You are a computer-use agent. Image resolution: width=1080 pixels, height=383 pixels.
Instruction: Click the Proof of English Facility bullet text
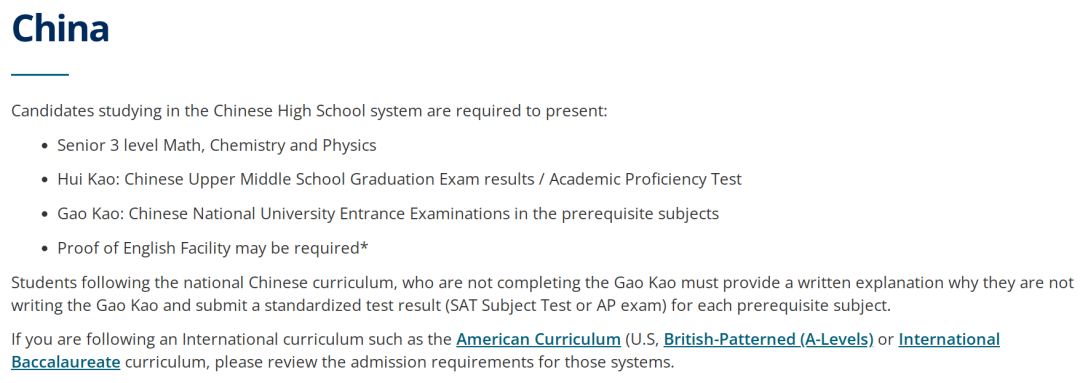[213, 249]
